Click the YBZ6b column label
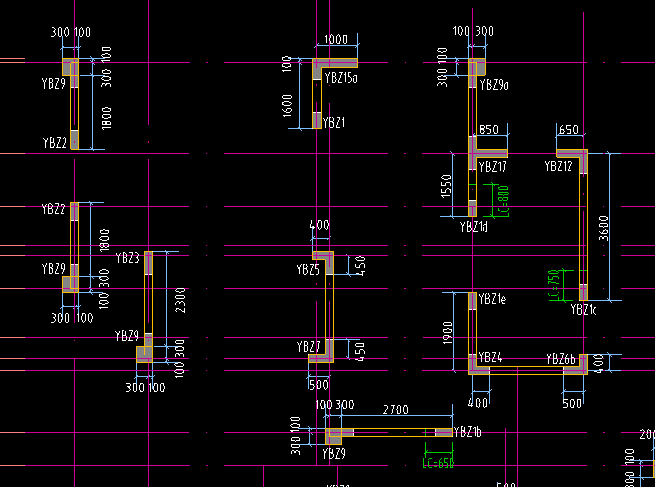The width and height of the screenshot is (655, 487). pyautogui.click(x=561, y=359)
